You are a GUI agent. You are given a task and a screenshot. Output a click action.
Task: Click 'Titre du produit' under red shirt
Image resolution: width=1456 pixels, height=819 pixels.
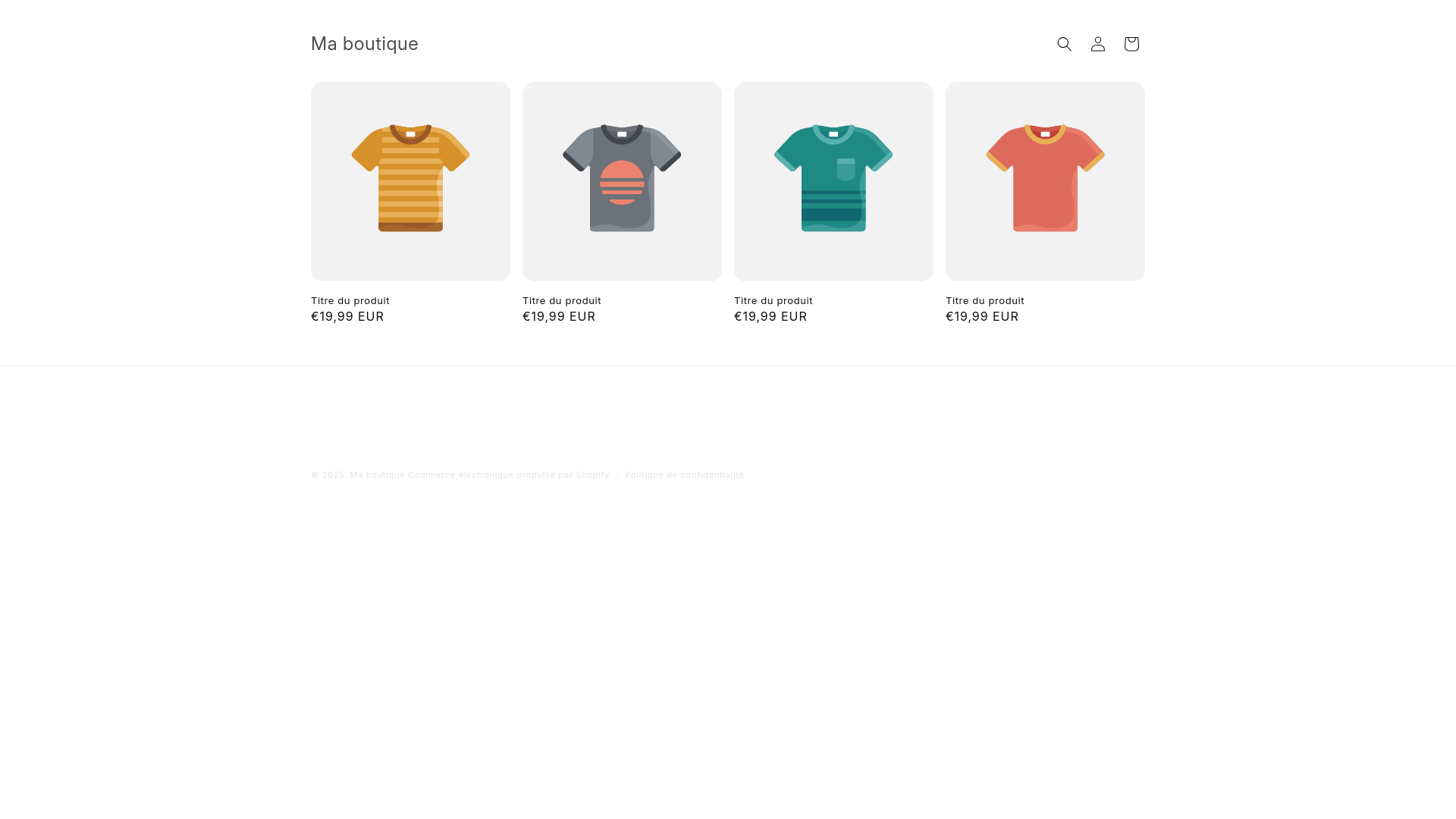[x=985, y=301]
